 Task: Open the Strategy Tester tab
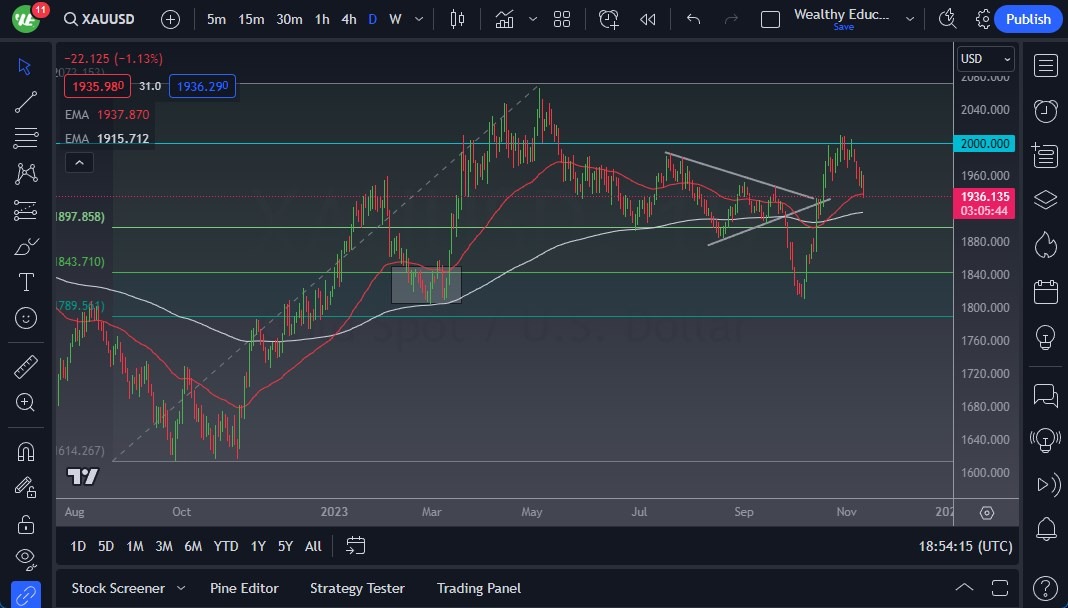pos(357,588)
